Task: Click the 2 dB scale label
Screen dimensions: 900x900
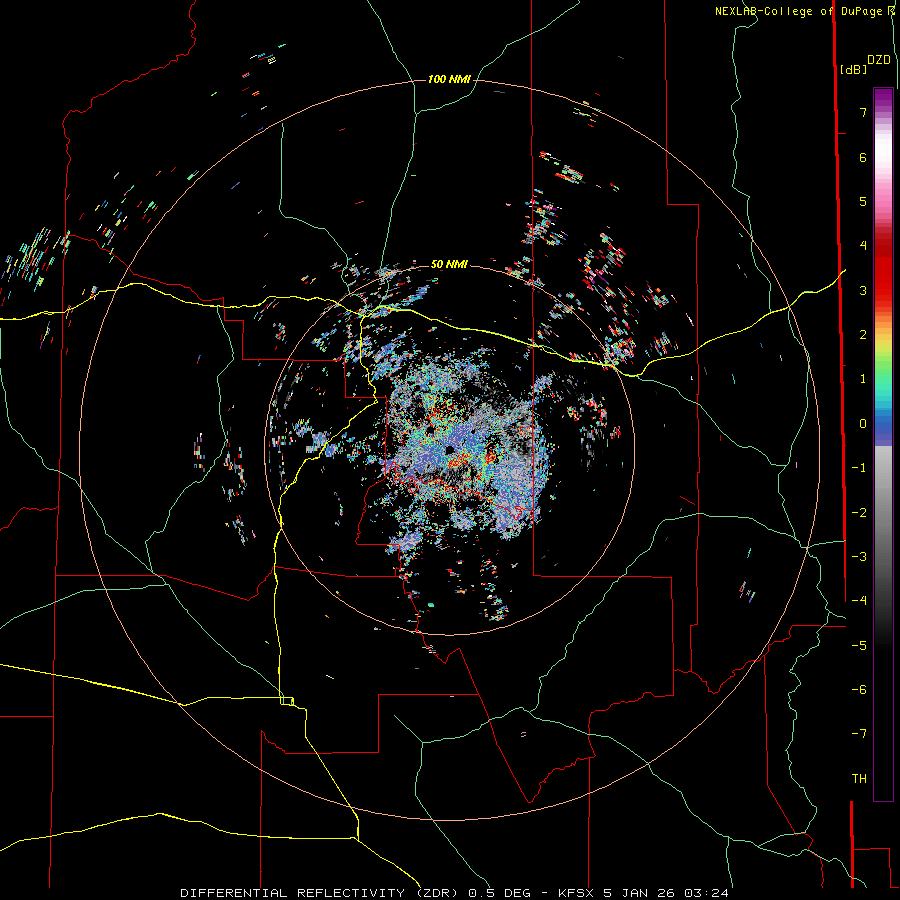Action: [863, 335]
